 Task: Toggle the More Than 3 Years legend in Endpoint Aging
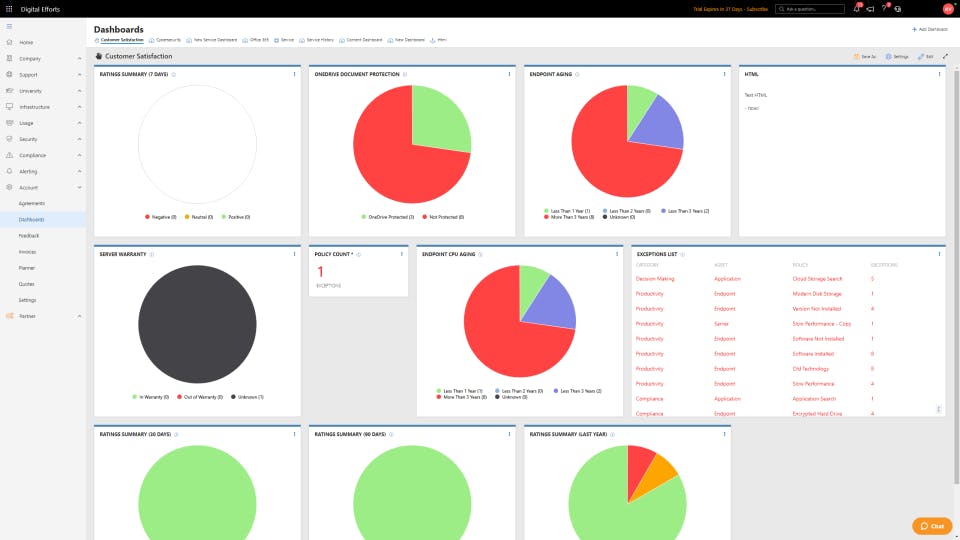pyautogui.click(x=569, y=217)
